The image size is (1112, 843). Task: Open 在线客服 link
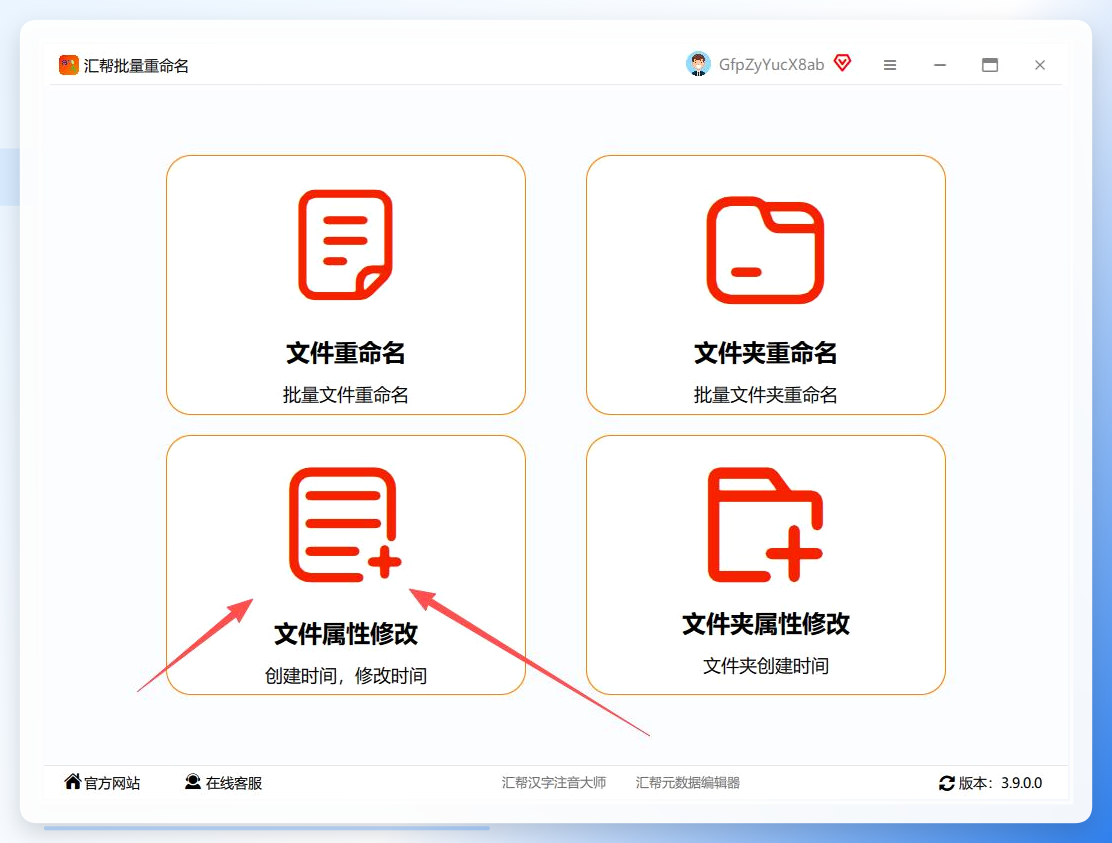point(234,783)
